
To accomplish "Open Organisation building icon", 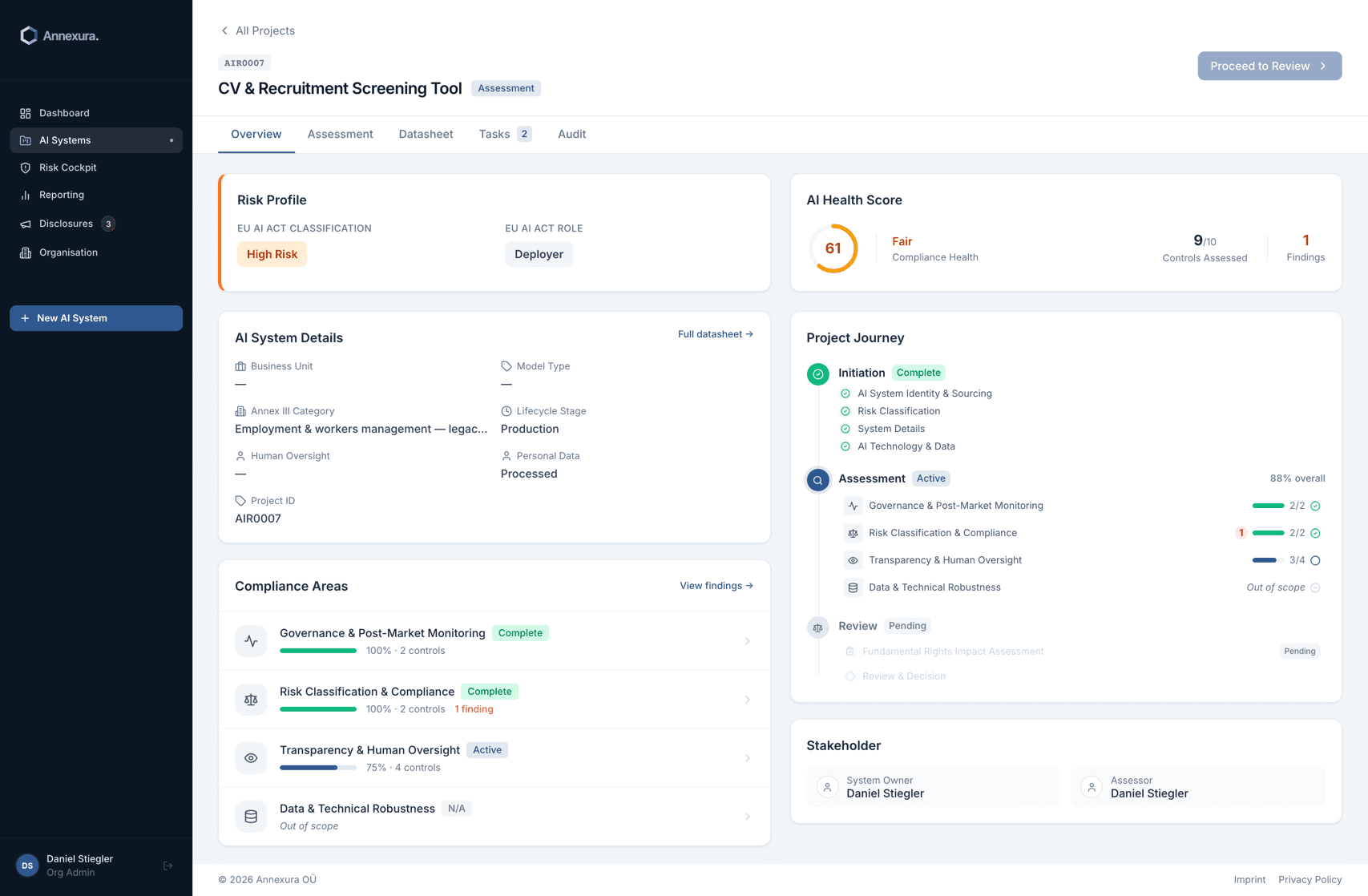I will (x=26, y=252).
